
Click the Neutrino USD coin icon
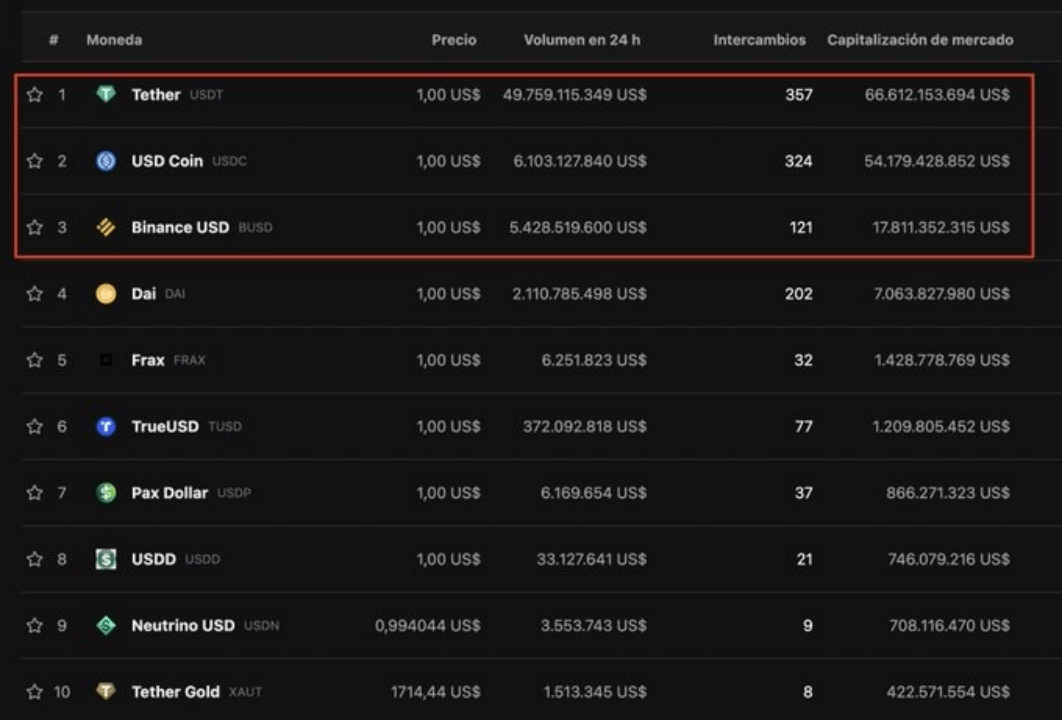[x=108, y=625]
